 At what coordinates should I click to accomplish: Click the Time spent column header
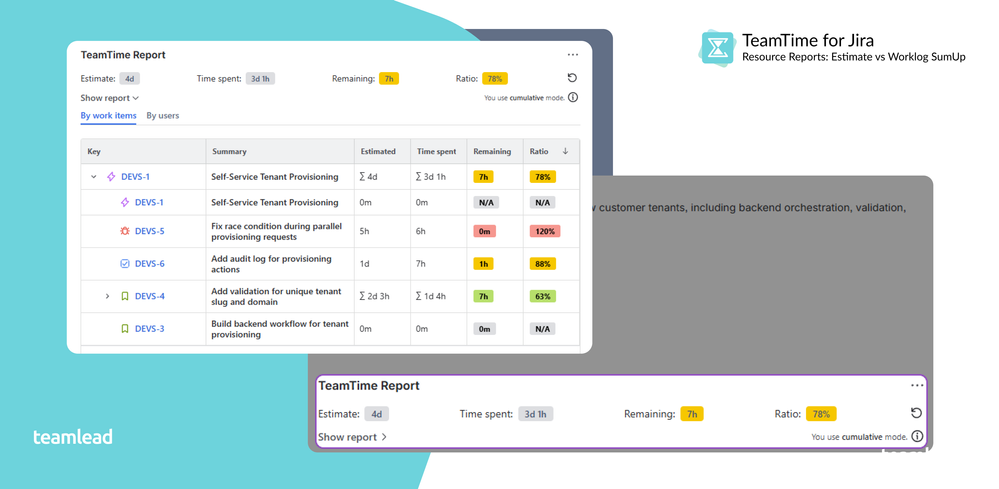tap(436, 152)
